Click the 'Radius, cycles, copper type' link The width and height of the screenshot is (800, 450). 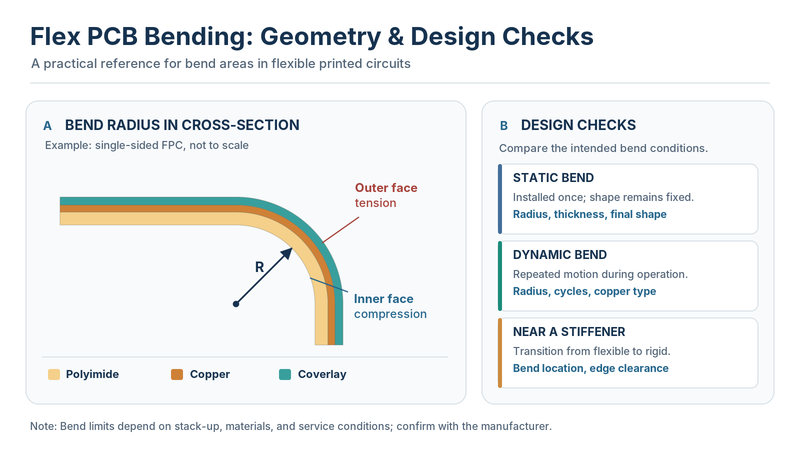coord(584,291)
